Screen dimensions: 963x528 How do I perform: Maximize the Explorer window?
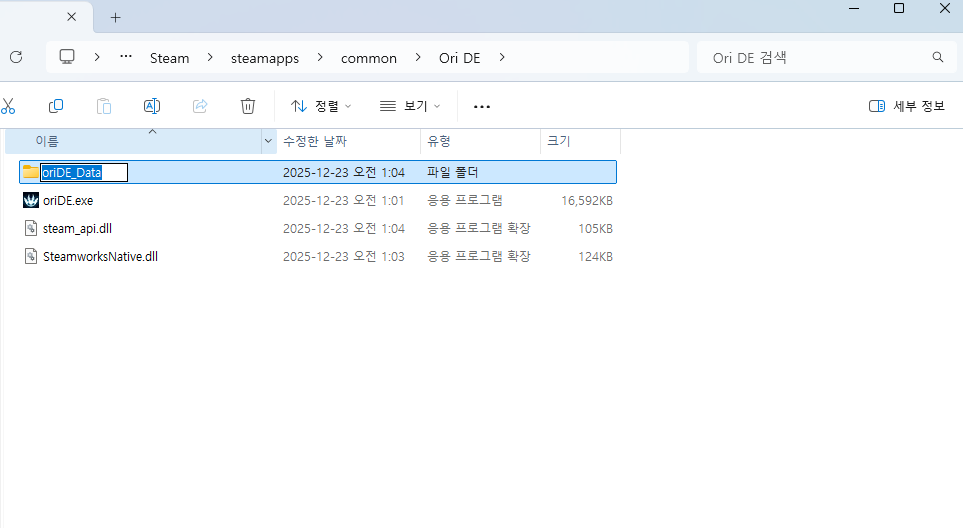(899, 8)
